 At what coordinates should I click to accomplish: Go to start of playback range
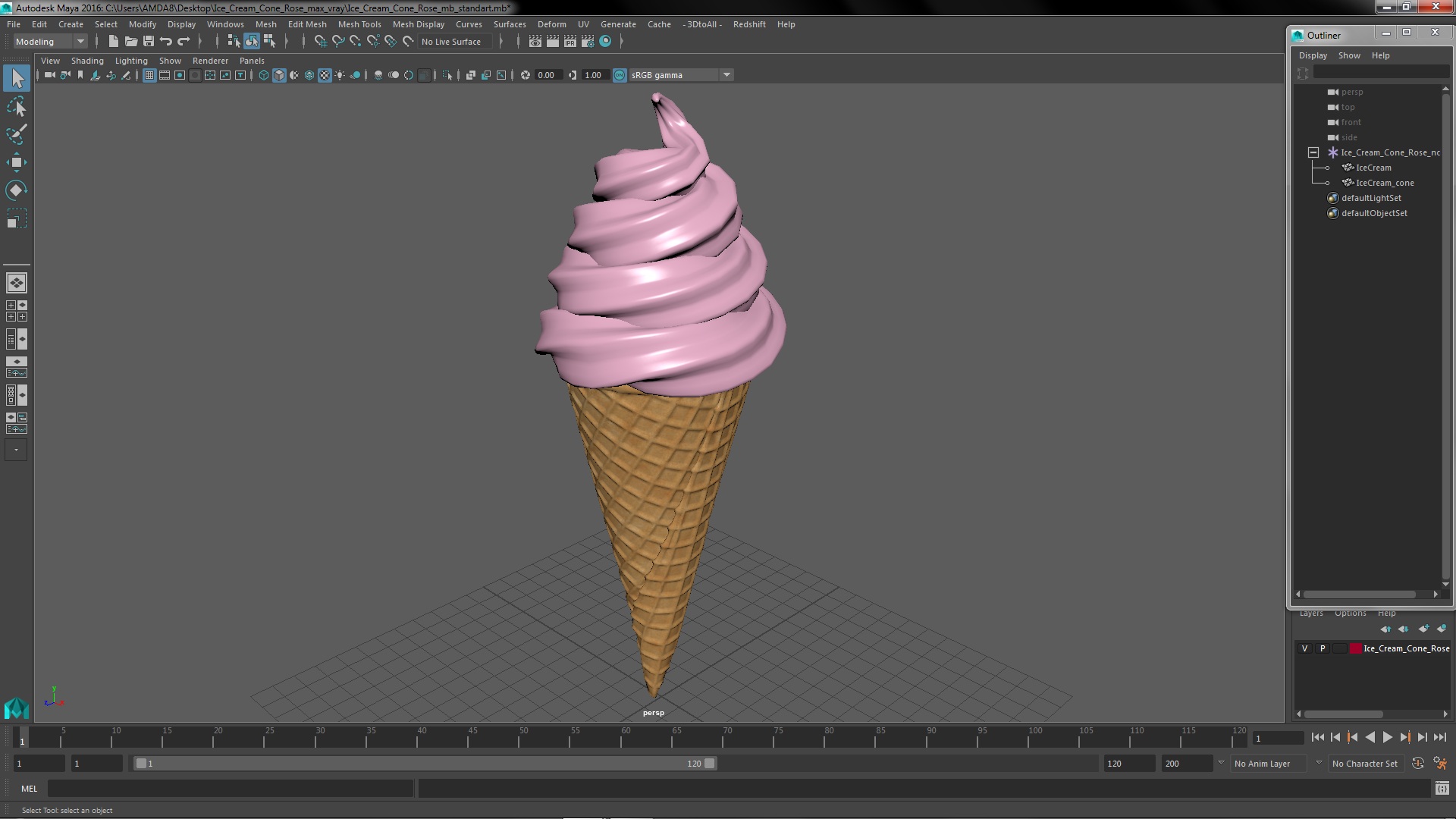coord(1317,737)
